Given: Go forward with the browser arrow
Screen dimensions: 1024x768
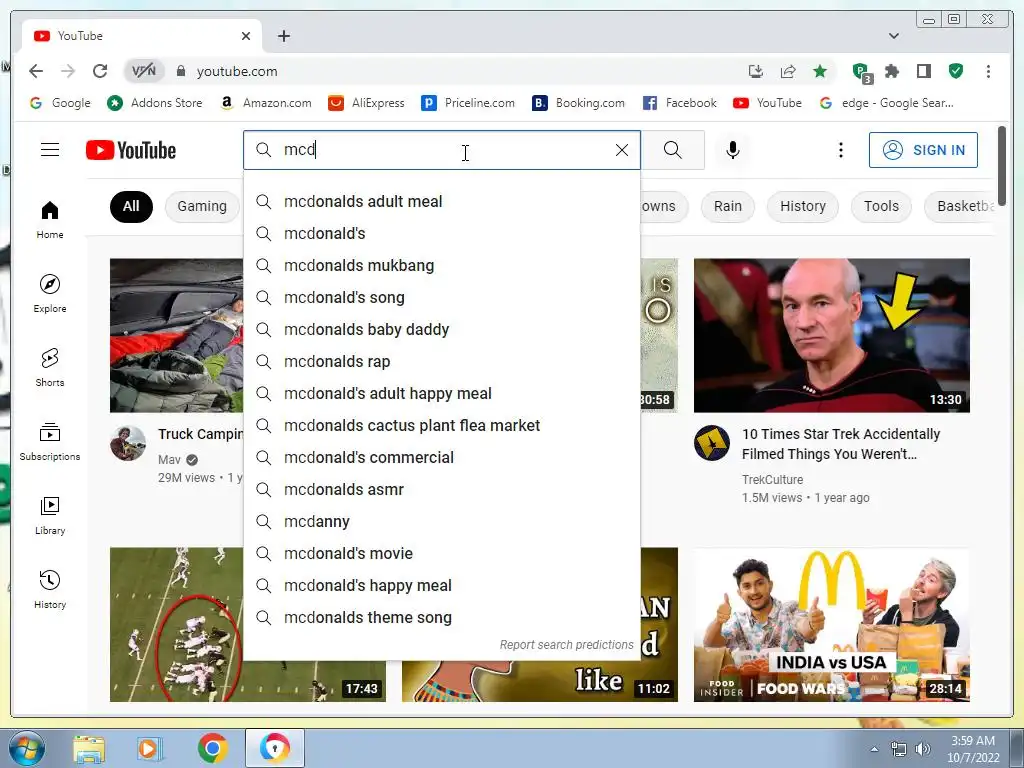Looking at the screenshot, I should 68,71.
